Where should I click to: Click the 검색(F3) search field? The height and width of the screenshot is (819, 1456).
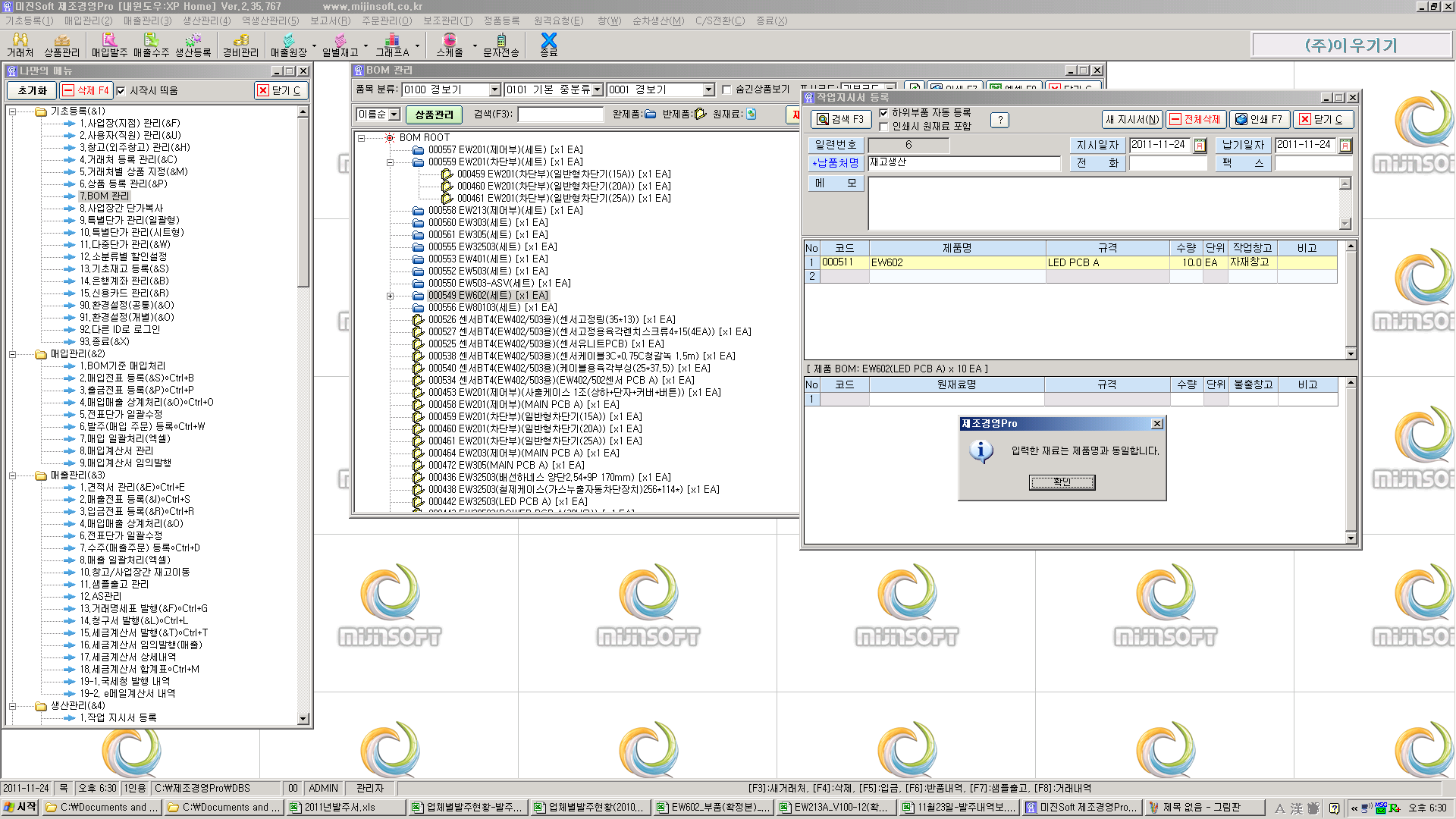(x=560, y=115)
